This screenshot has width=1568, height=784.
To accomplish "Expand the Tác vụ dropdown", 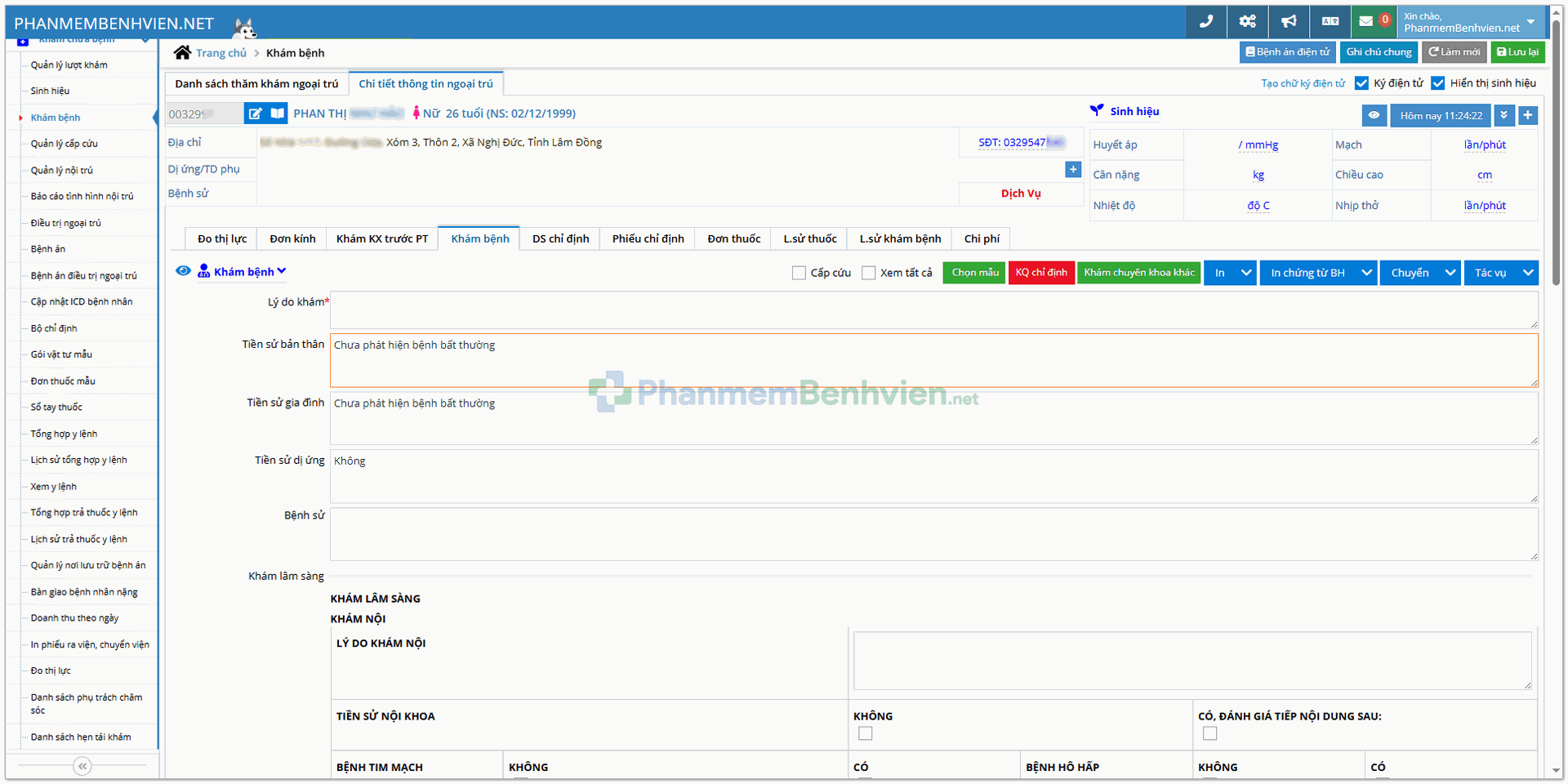I will tap(1527, 273).
